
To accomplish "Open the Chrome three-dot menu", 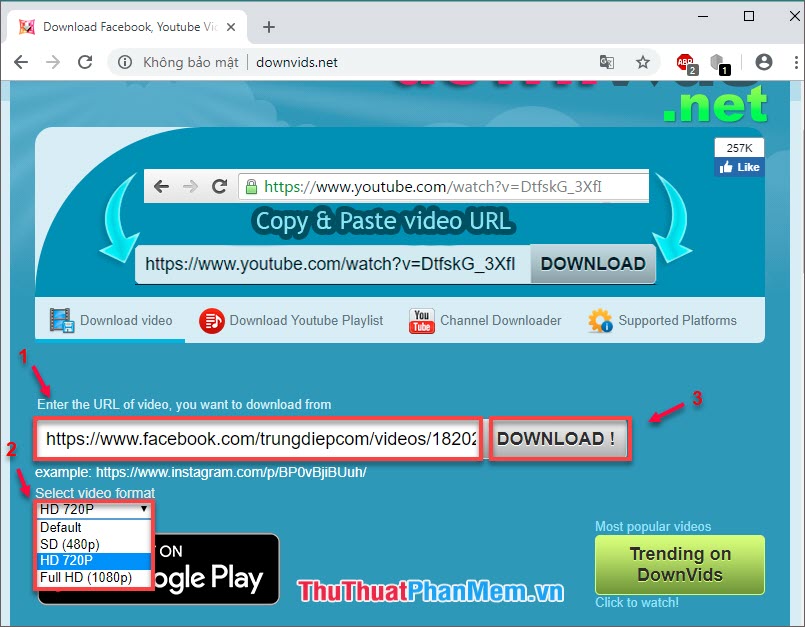I will coord(793,62).
